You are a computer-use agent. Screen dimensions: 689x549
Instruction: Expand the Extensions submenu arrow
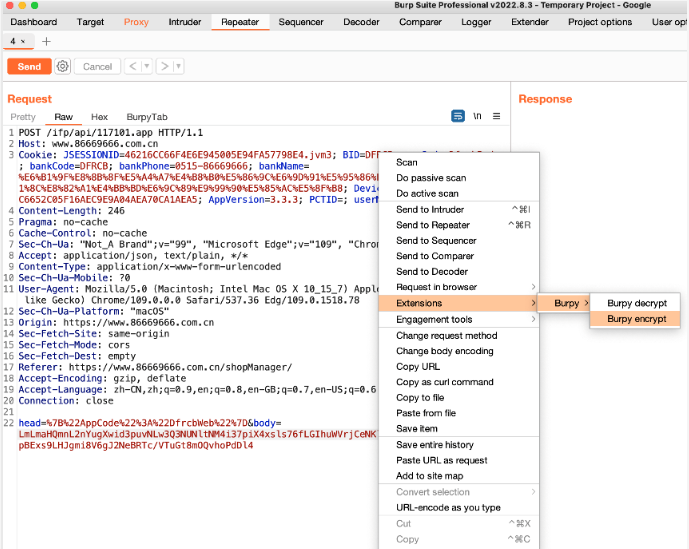pos(533,303)
